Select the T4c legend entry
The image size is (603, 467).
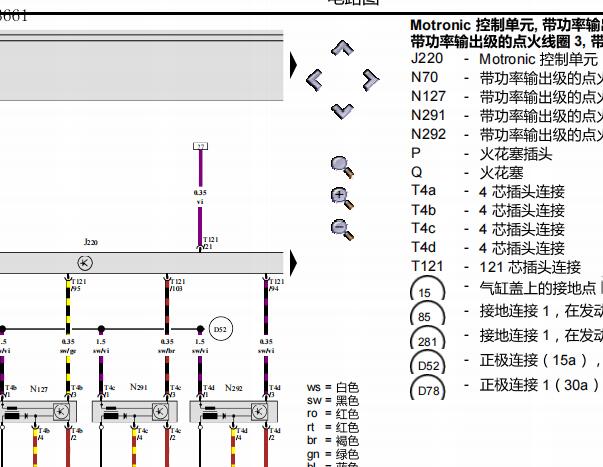[x=488, y=229]
